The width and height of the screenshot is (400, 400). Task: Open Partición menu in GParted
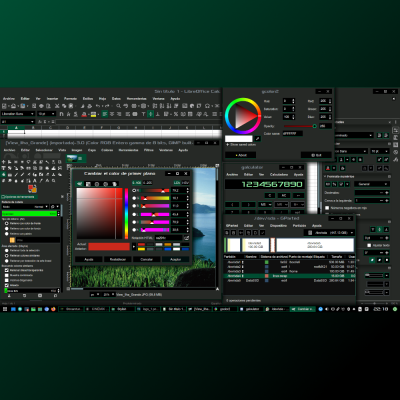coord(299,226)
